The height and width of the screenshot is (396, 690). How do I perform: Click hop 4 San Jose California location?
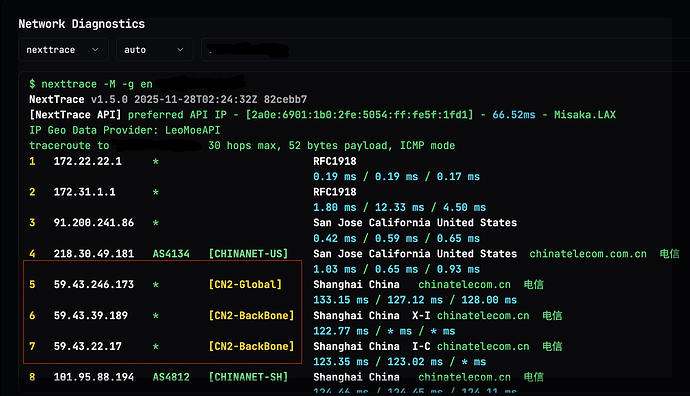click(x=415, y=254)
